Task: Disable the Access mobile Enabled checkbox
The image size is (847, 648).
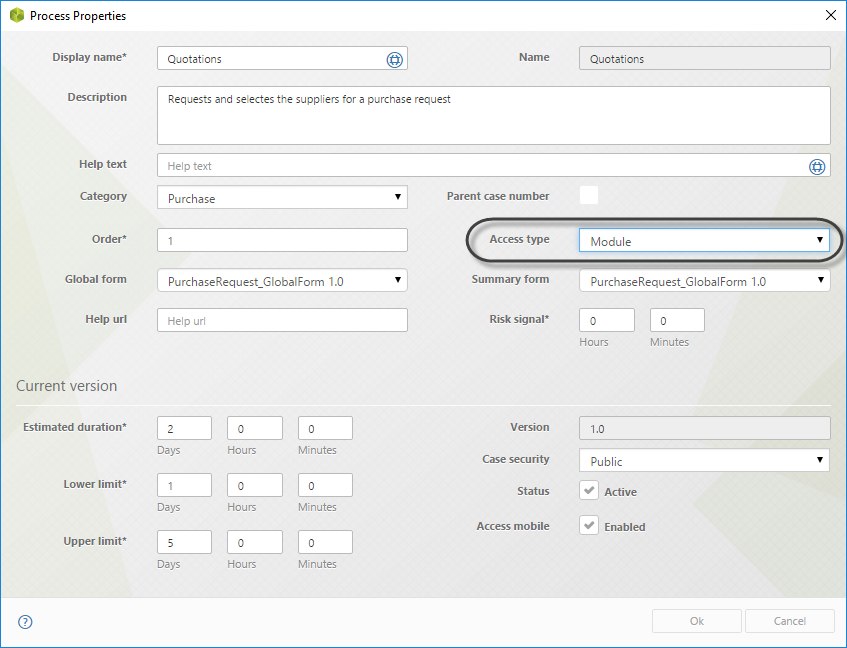Action: tap(589, 526)
